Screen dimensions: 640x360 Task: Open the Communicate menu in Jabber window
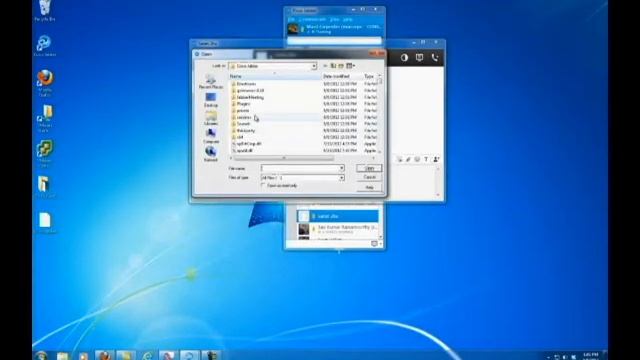pos(312,19)
